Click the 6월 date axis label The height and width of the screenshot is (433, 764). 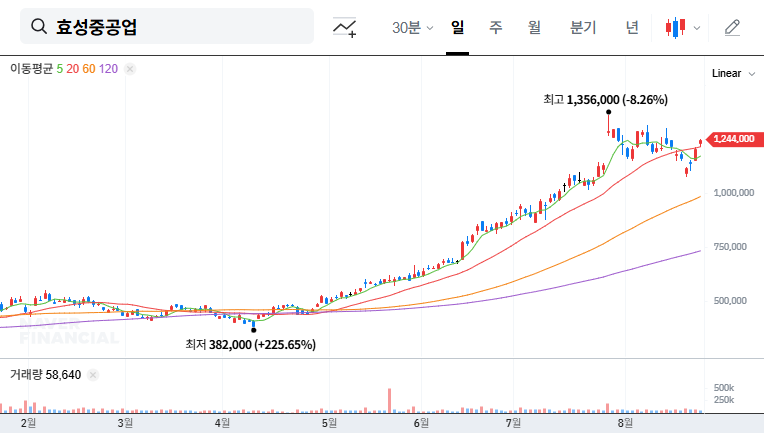[421, 423]
